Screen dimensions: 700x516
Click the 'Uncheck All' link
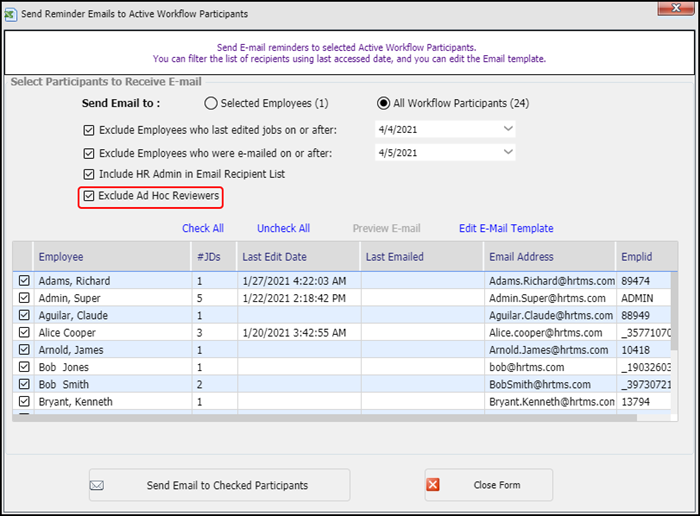[283, 229]
